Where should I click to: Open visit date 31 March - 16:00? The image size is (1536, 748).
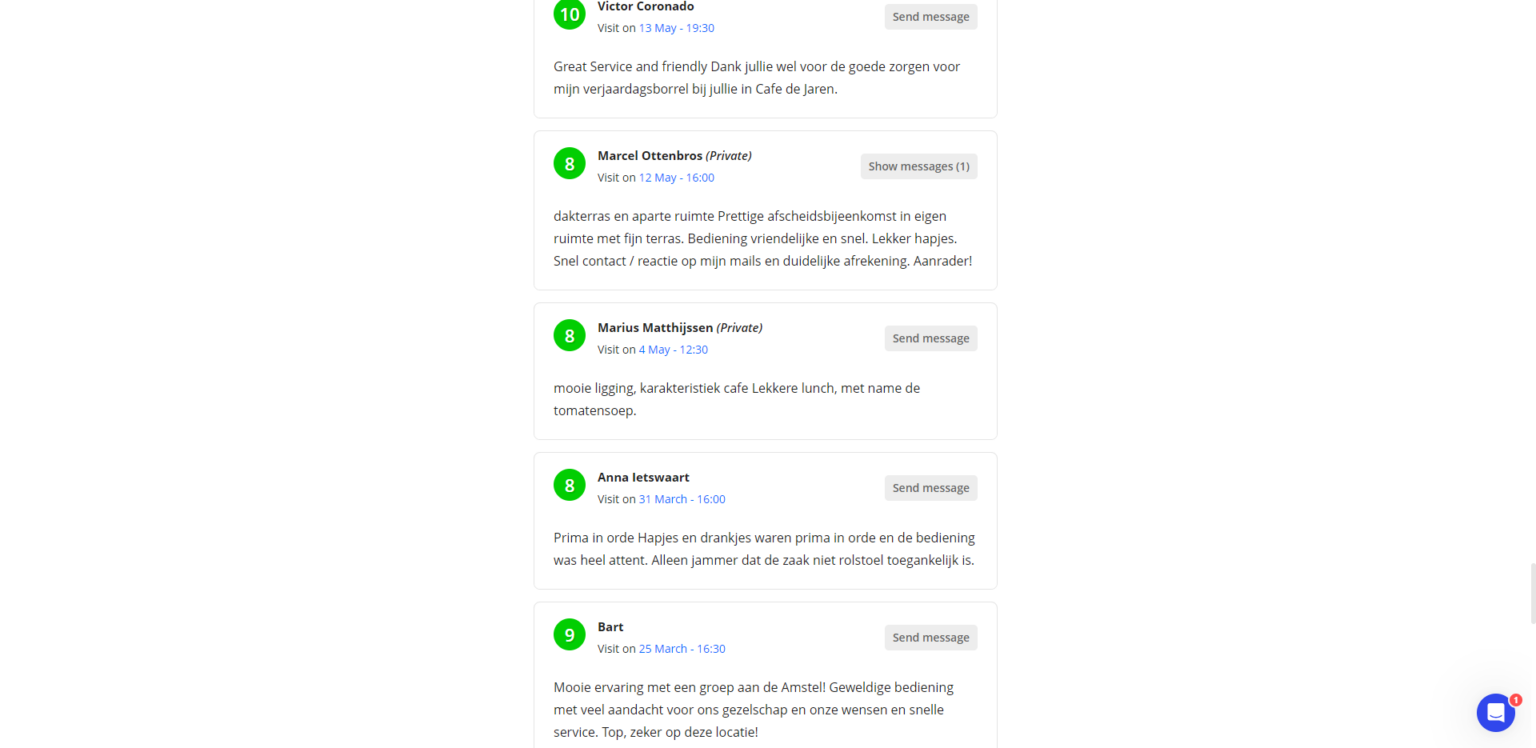(682, 499)
